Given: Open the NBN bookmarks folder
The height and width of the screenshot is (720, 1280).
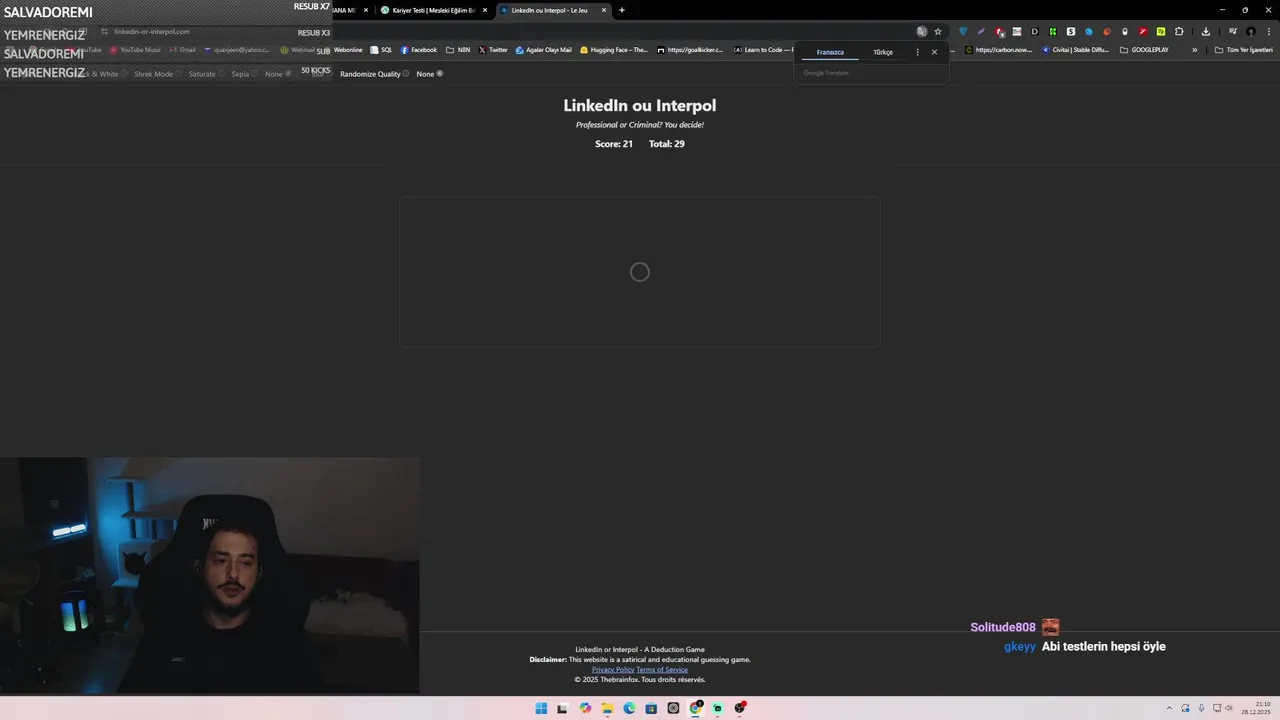Looking at the screenshot, I should 458,50.
